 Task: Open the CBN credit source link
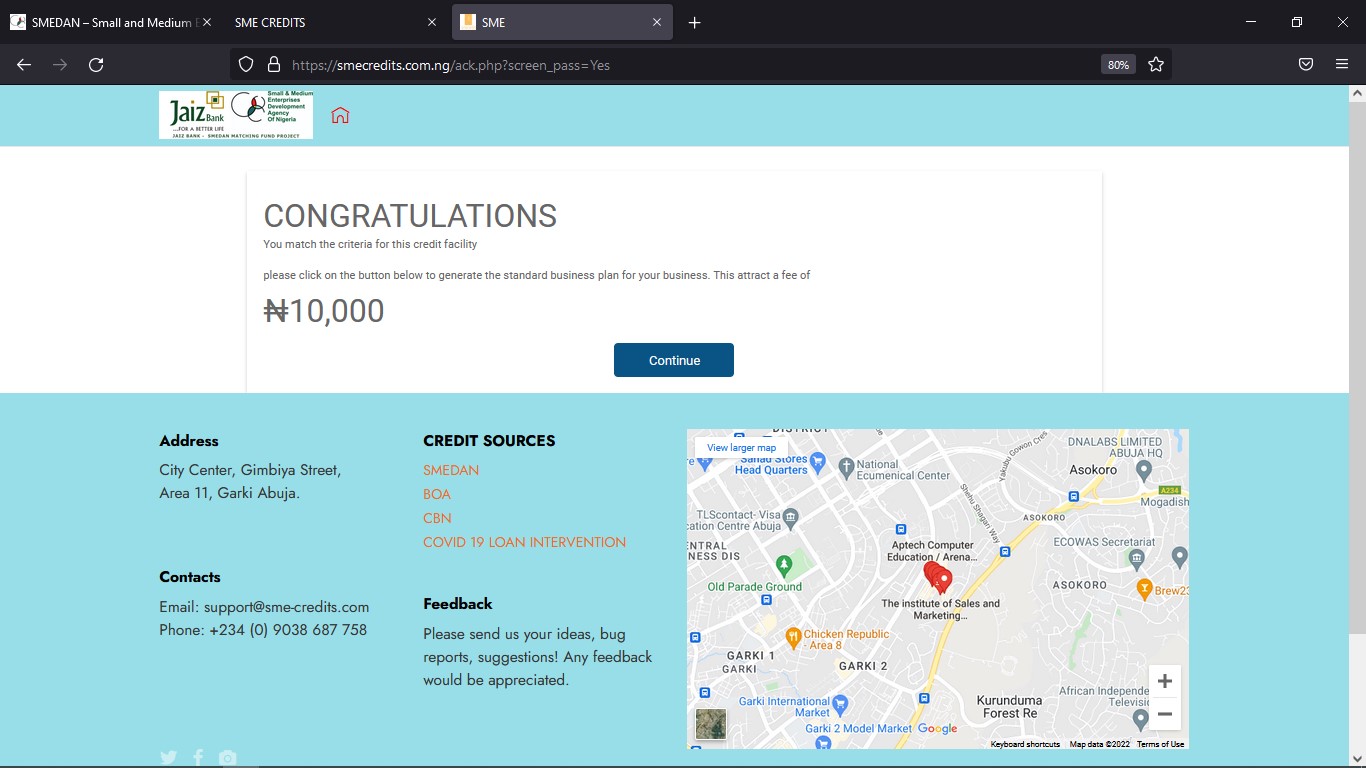tap(437, 518)
